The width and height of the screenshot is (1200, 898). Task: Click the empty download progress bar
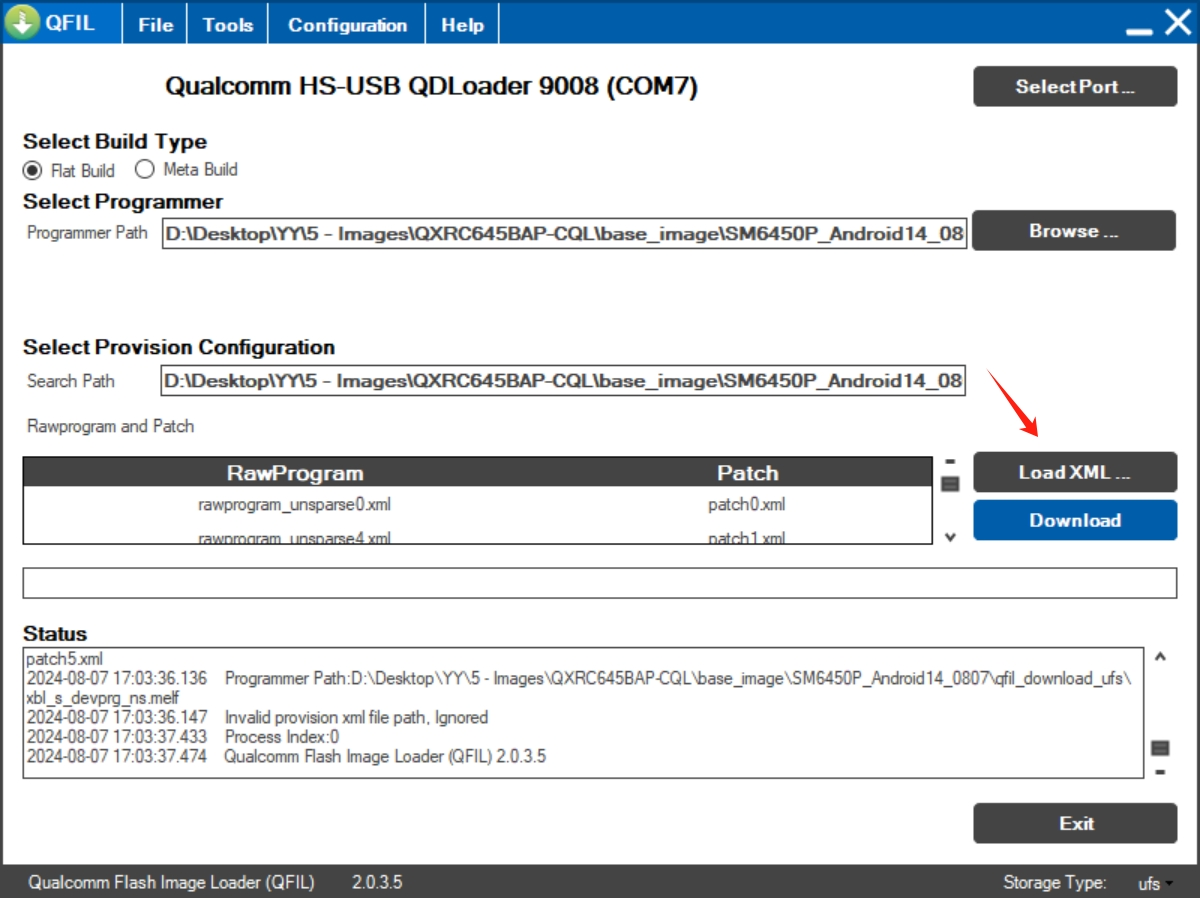[x=599, y=583]
